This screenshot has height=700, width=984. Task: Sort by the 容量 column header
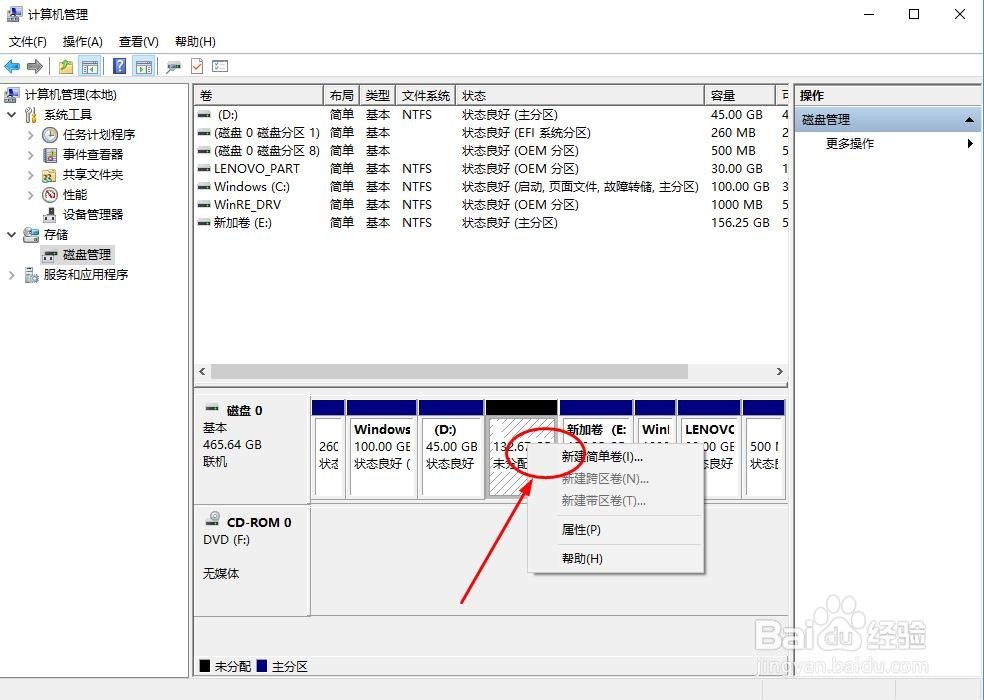(x=740, y=95)
